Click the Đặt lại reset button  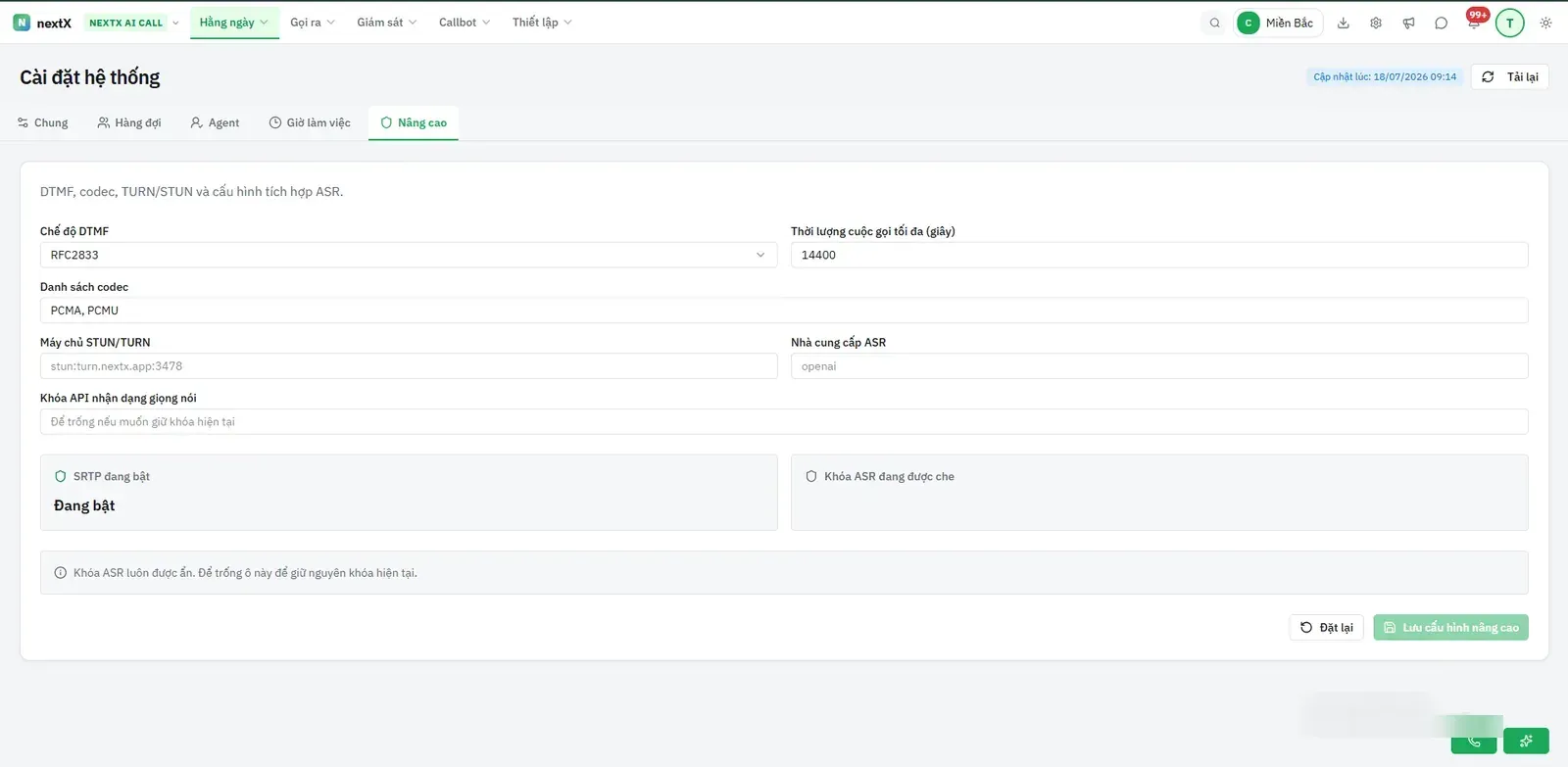1326,628
